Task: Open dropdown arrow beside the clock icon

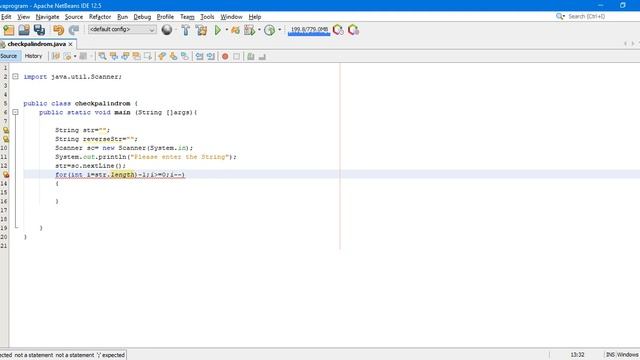Action: point(280,30)
